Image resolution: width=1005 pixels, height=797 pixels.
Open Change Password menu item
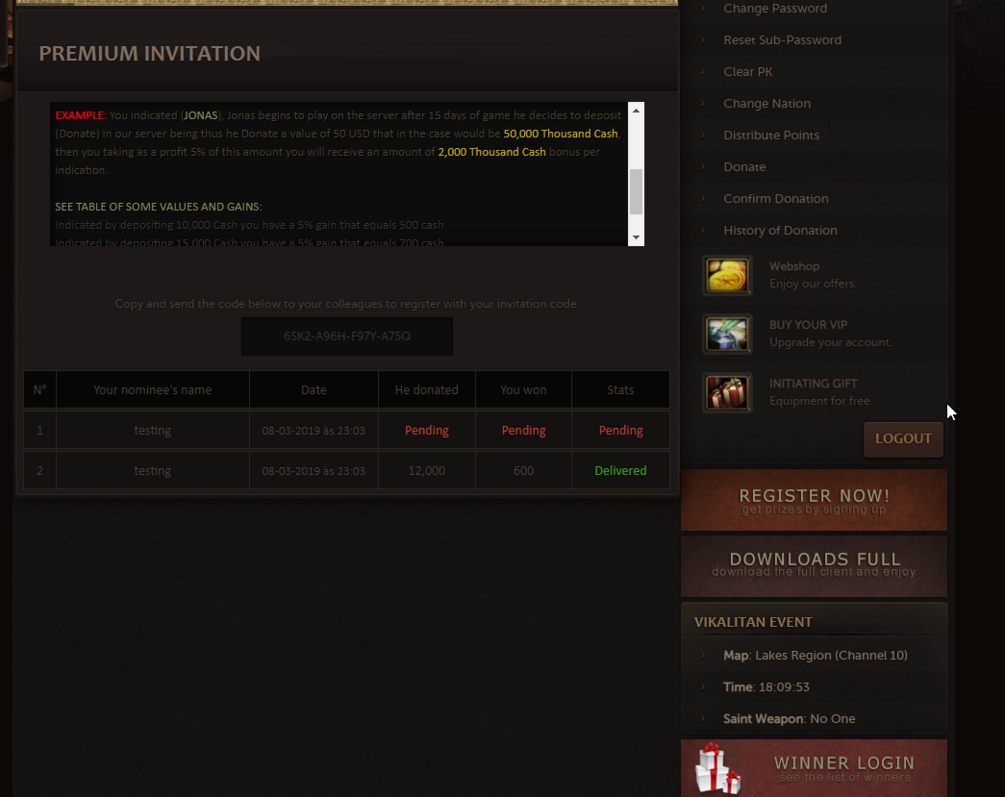click(x=775, y=8)
